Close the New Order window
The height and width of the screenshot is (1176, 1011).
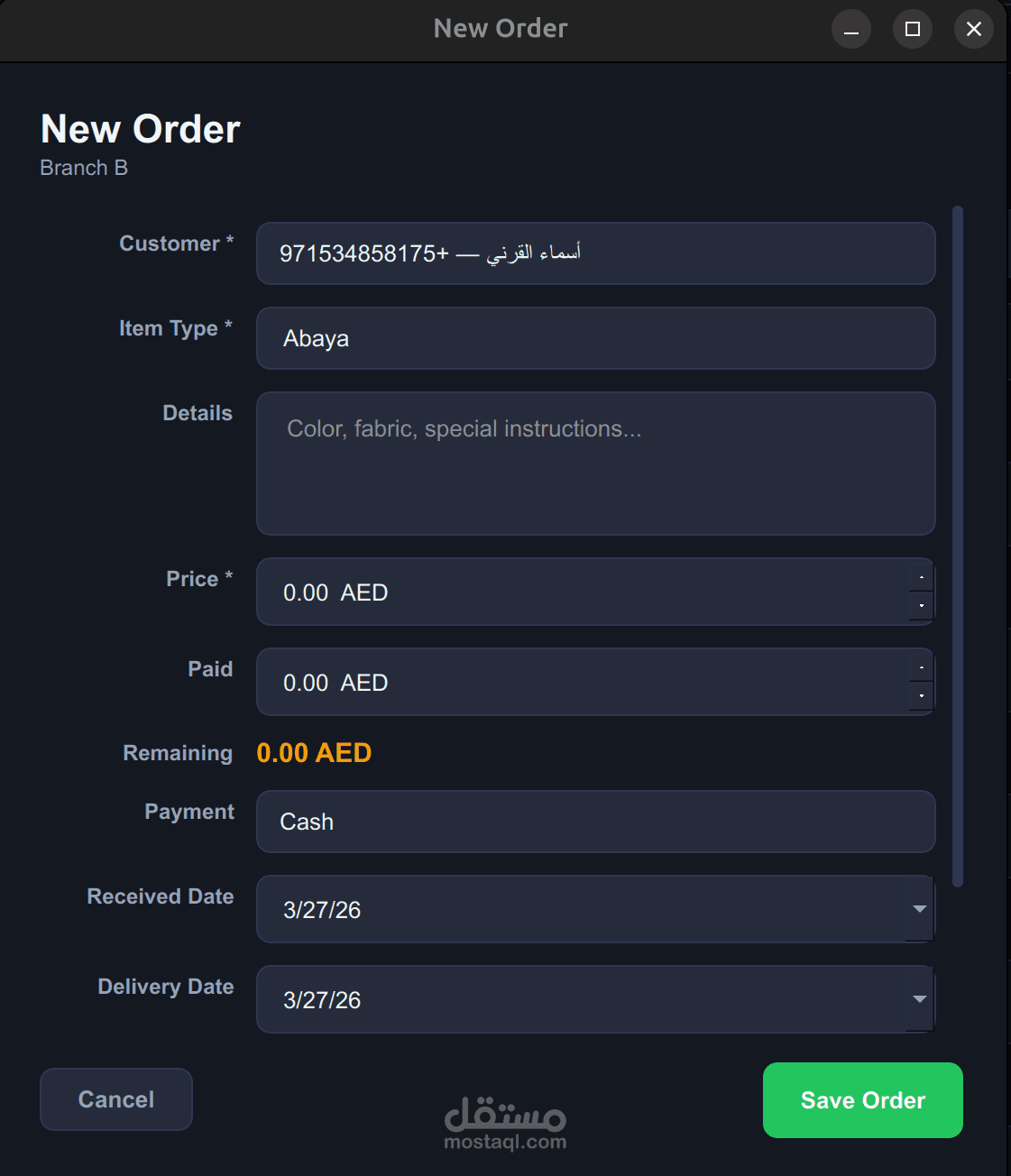(974, 29)
